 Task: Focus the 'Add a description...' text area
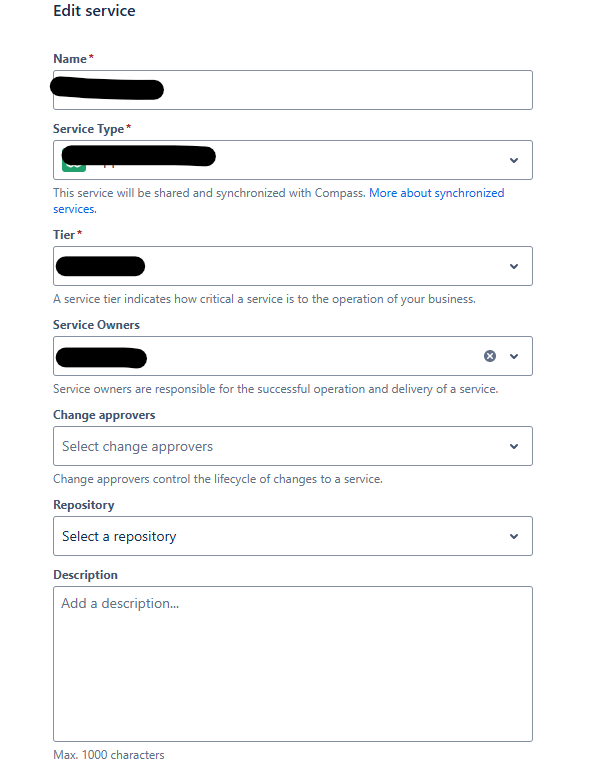coord(293,664)
